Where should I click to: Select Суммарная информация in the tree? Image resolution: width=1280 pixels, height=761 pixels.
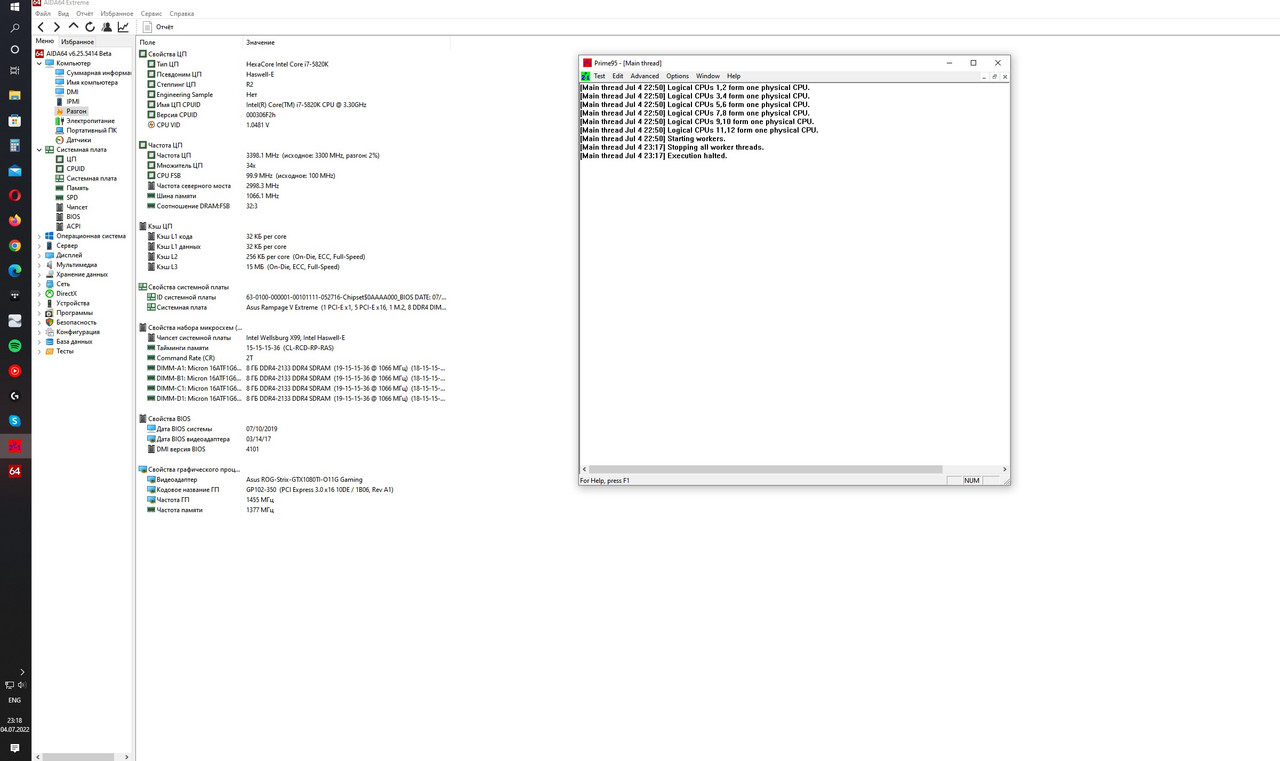(x=98, y=73)
